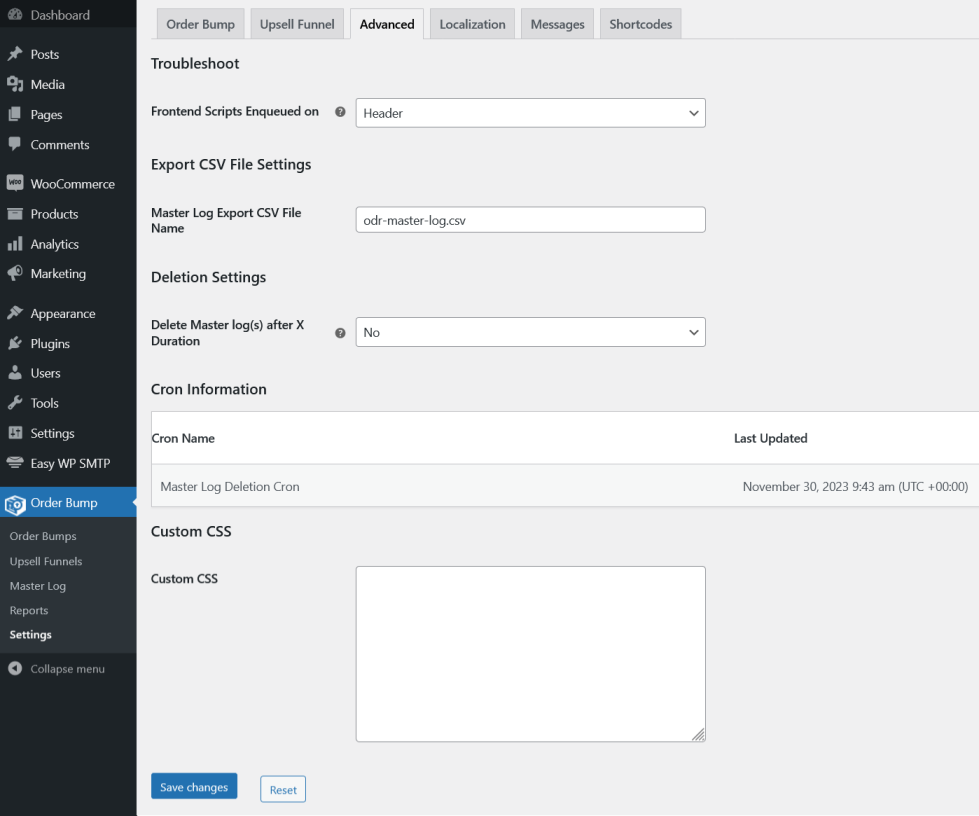The height and width of the screenshot is (816, 979).
Task: Click the Master Log Export CSV filename field
Action: tap(530, 220)
